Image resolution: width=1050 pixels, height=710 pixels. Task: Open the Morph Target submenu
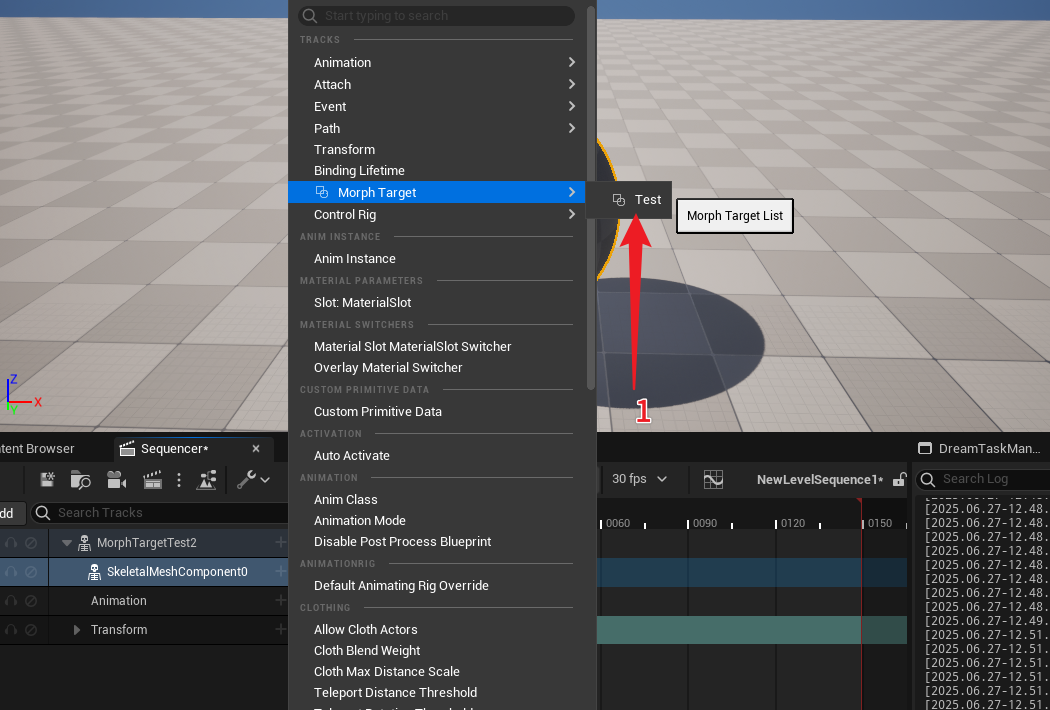437,192
